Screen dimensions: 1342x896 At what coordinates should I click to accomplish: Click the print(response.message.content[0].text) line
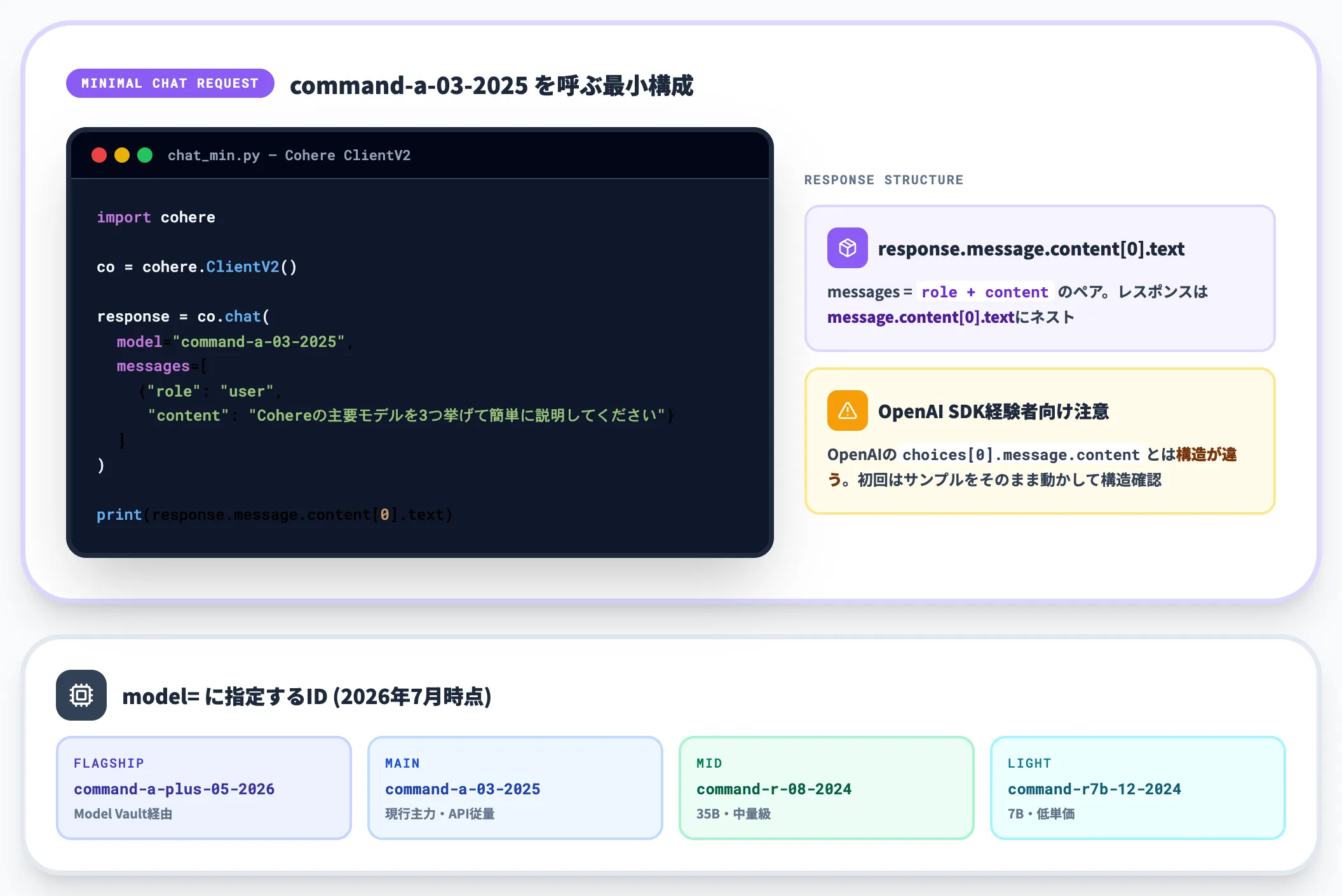(x=274, y=515)
